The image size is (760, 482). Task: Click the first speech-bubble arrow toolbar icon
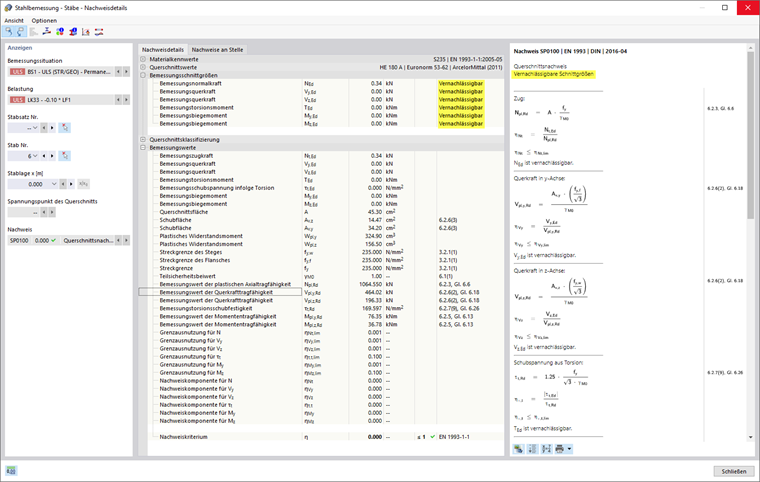[x=9, y=32]
